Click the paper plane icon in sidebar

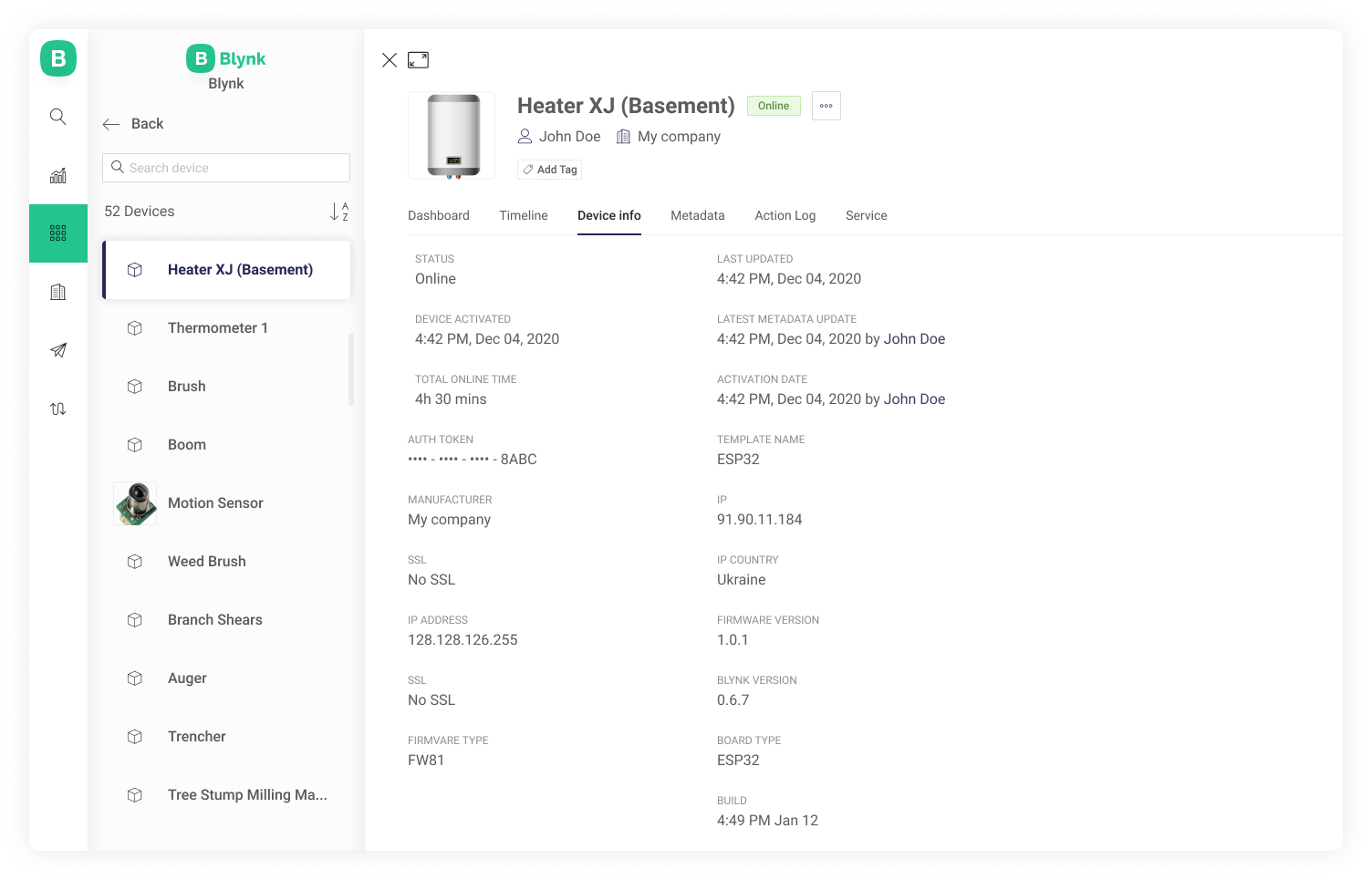click(58, 350)
